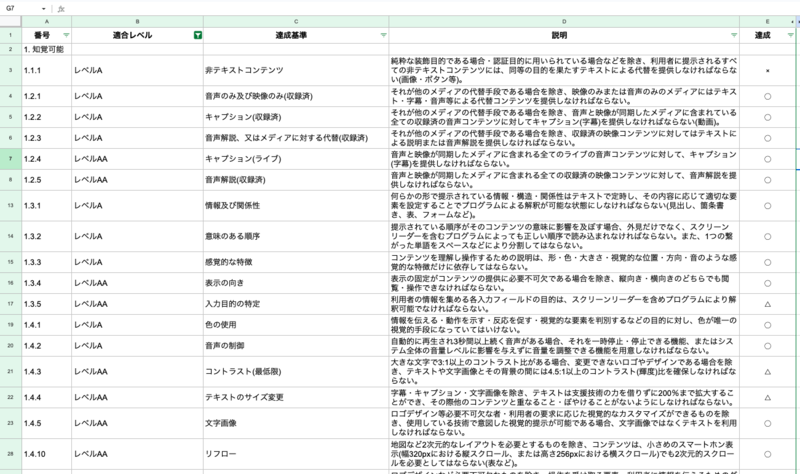Select column C header
The image size is (800, 474).
tap(296, 21)
